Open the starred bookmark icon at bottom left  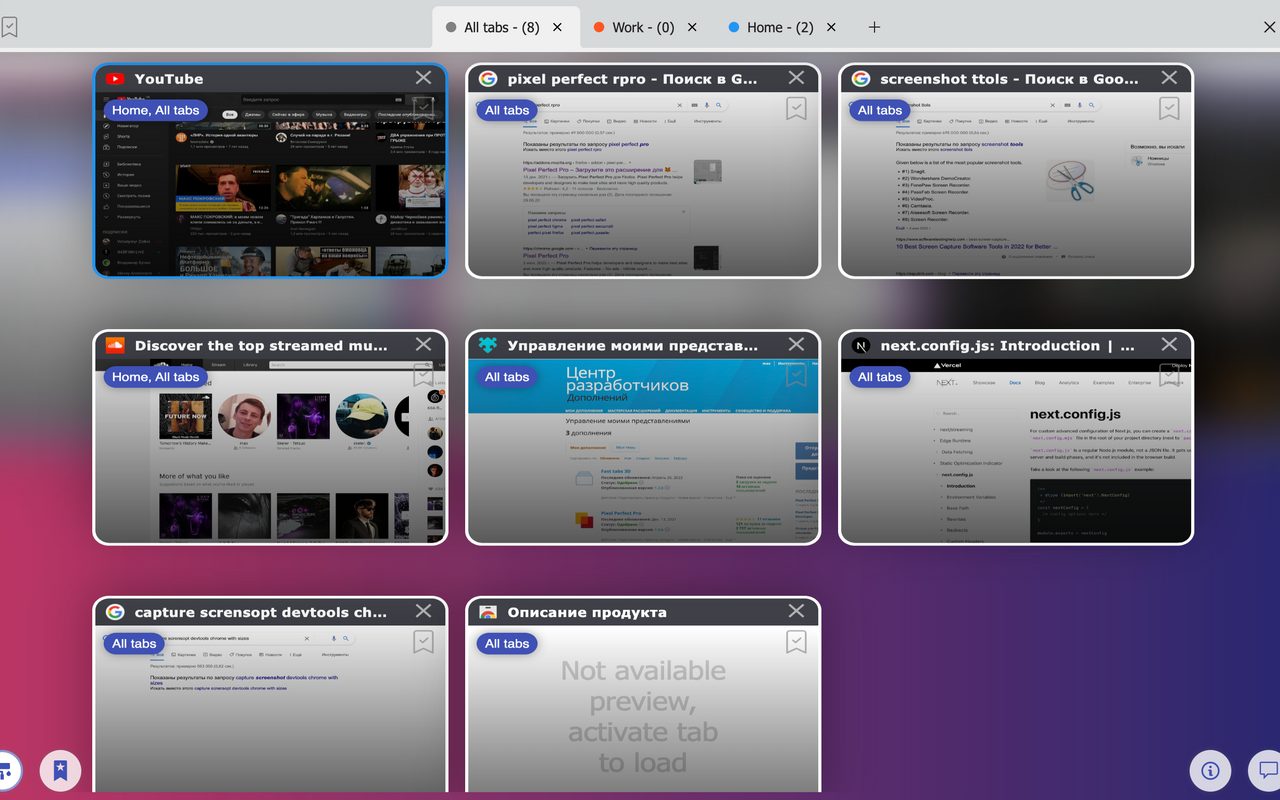(x=60, y=770)
